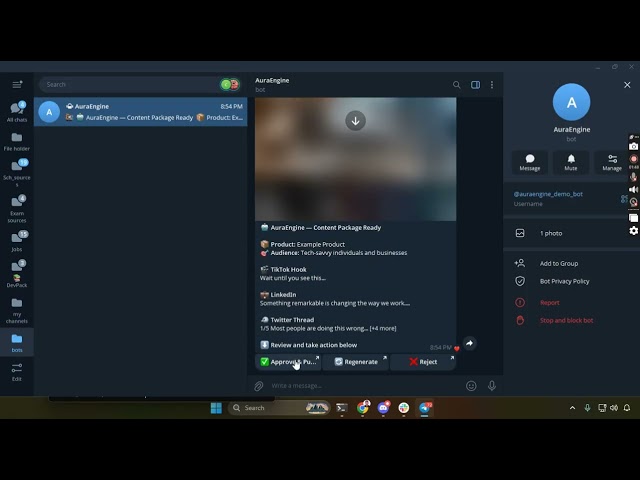Close the bot info panel
The width and height of the screenshot is (640, 480).
(x=627, y=85)
